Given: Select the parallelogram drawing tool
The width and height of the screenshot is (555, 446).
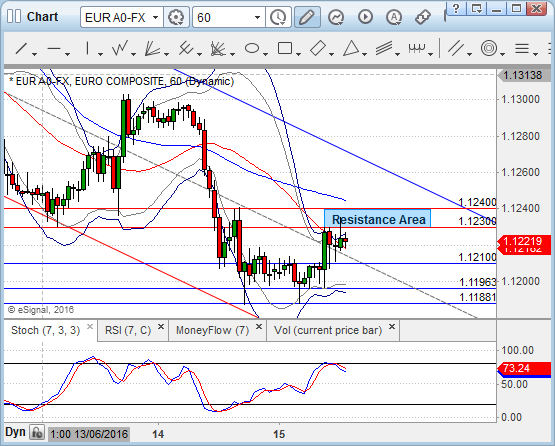Looking at the screenshot, I should point(318,48).
